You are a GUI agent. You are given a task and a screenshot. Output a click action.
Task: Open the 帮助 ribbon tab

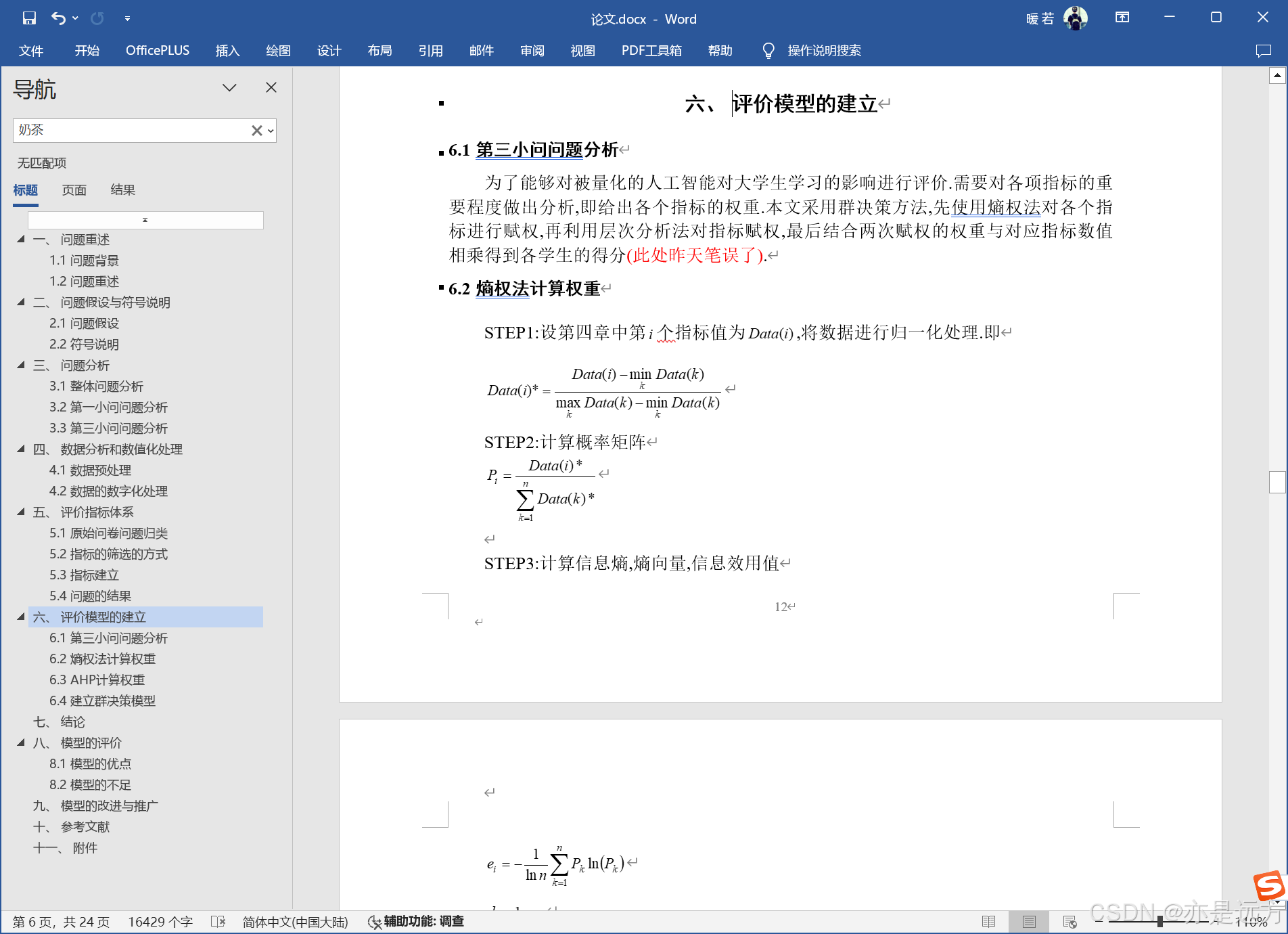tap(720, 51)
